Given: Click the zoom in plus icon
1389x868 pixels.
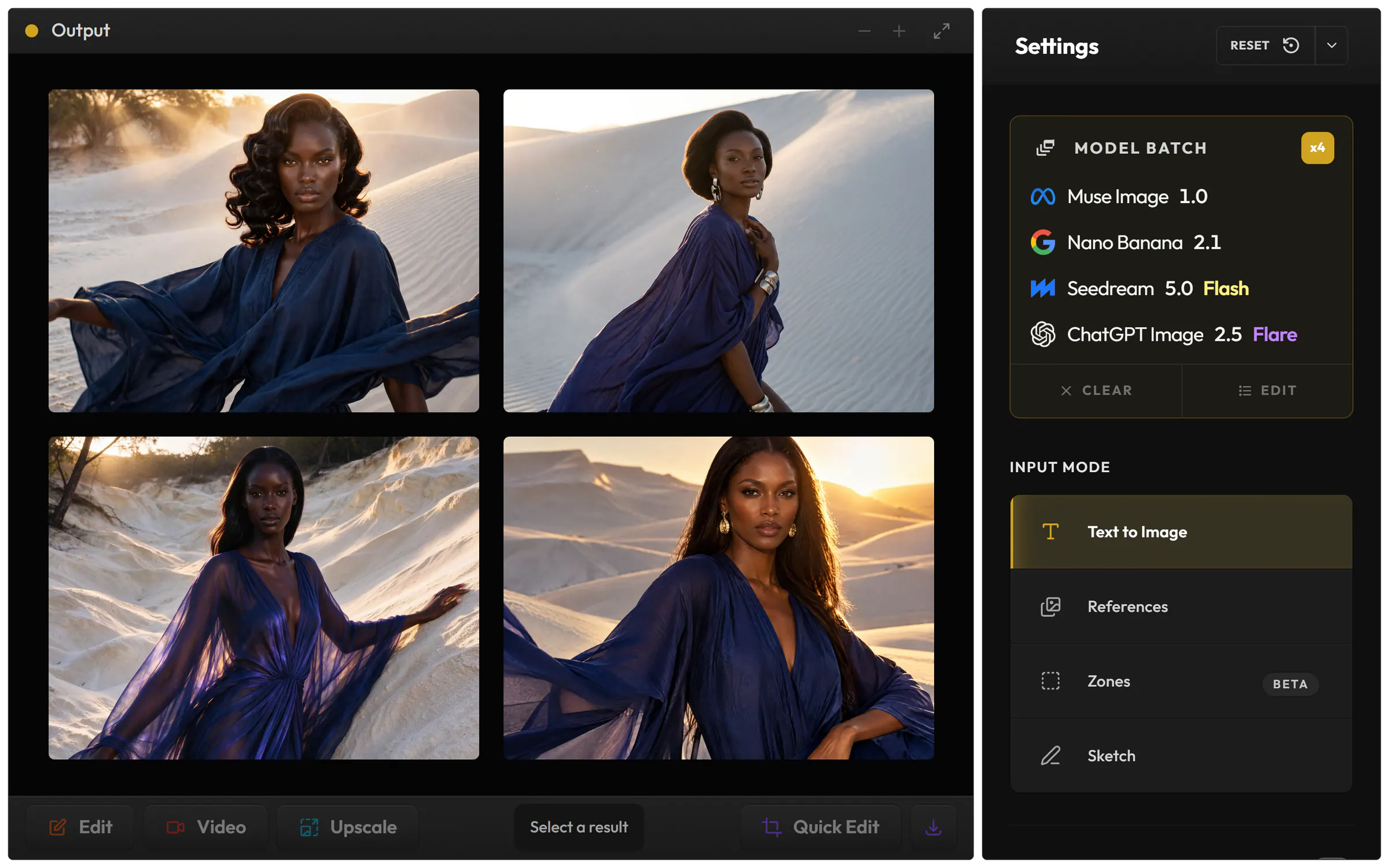Looking at the screenshot, I should 899,31.
